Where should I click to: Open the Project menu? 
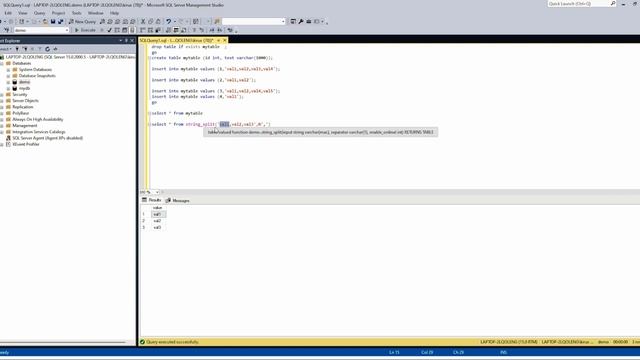point(58,13)
